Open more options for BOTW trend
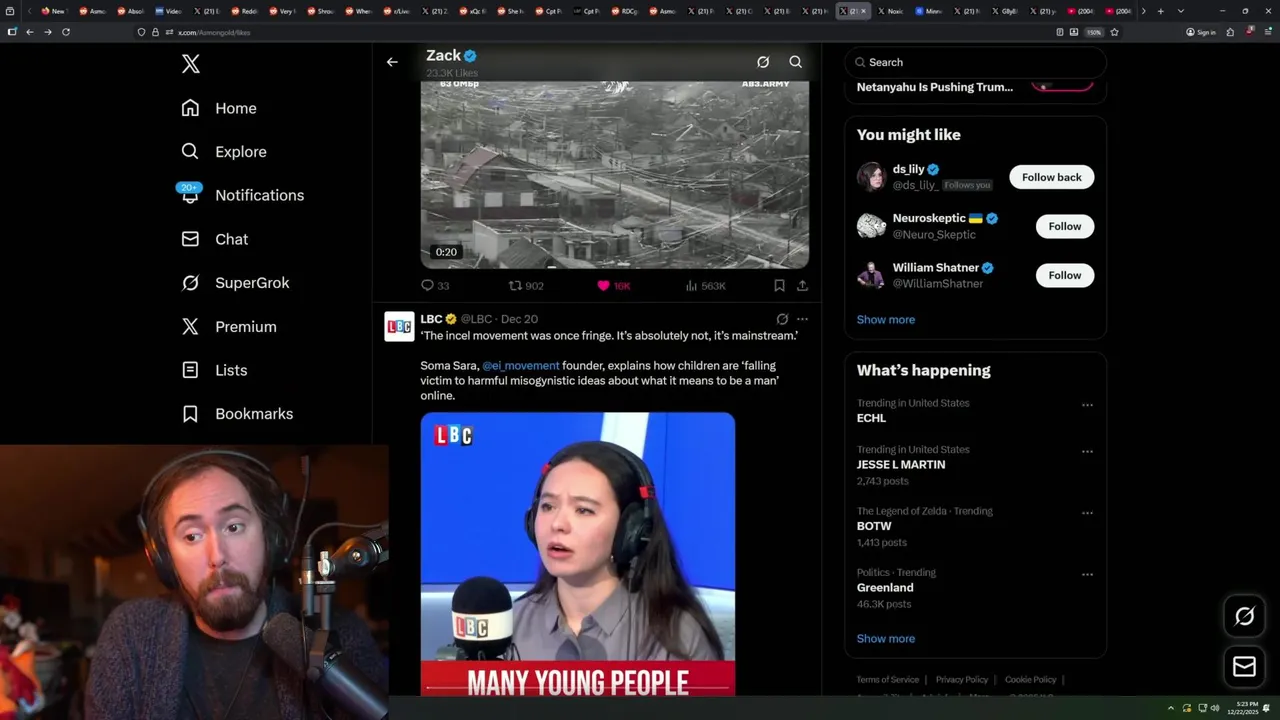The image size is (1280, 720). pos(1087,513)
